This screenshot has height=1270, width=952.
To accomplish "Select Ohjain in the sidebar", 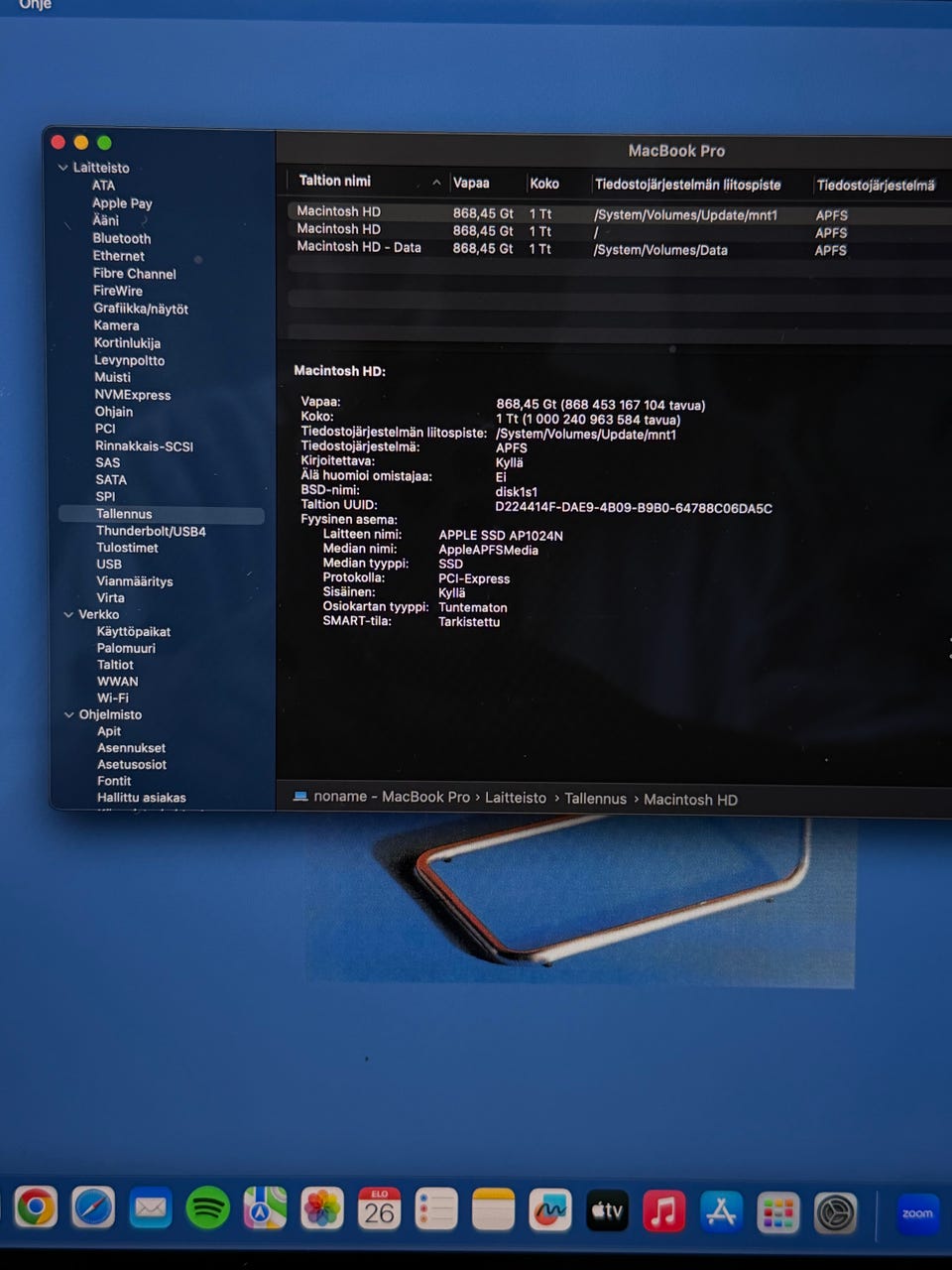I will [114, 412].
